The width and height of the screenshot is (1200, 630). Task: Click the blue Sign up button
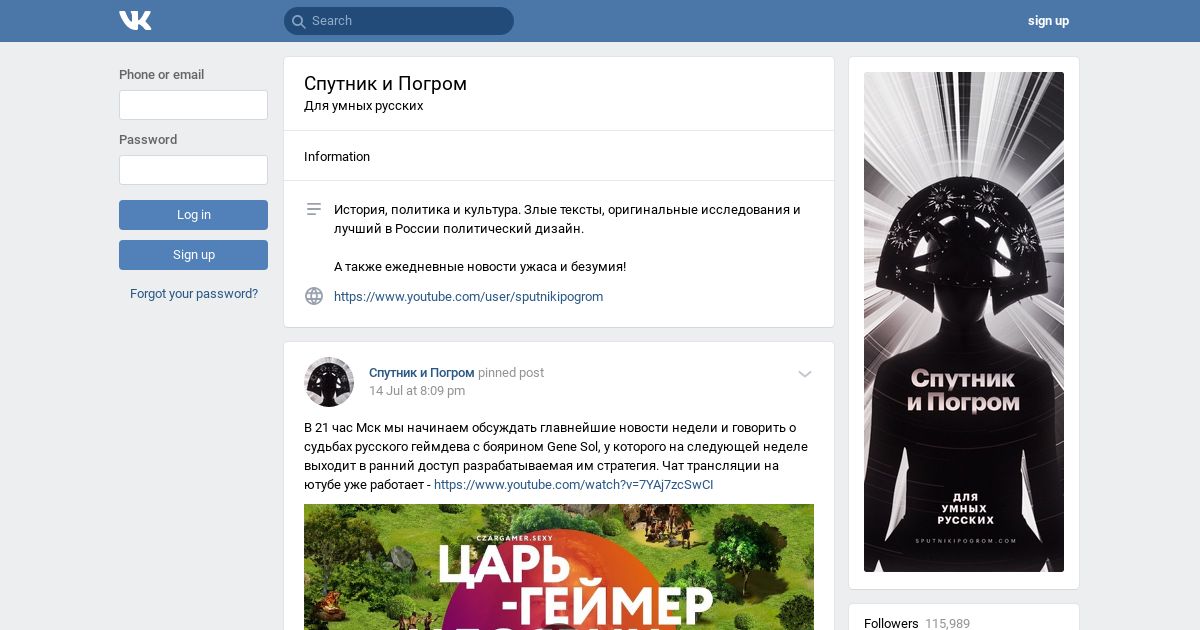click(x=193, y=255)
